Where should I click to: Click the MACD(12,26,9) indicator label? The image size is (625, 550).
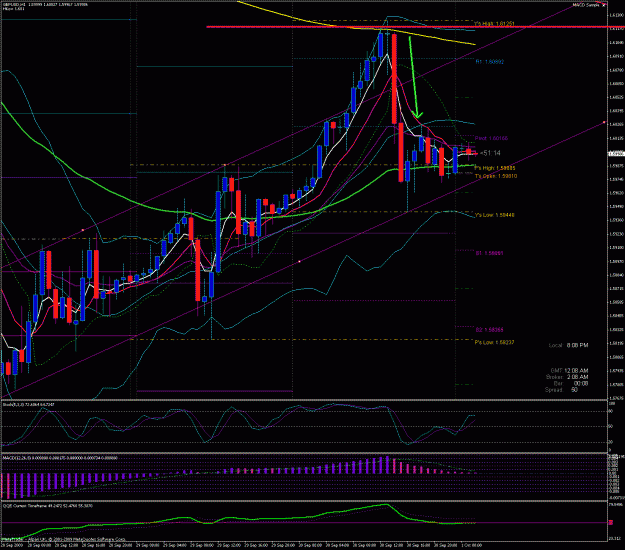[60, 458]
